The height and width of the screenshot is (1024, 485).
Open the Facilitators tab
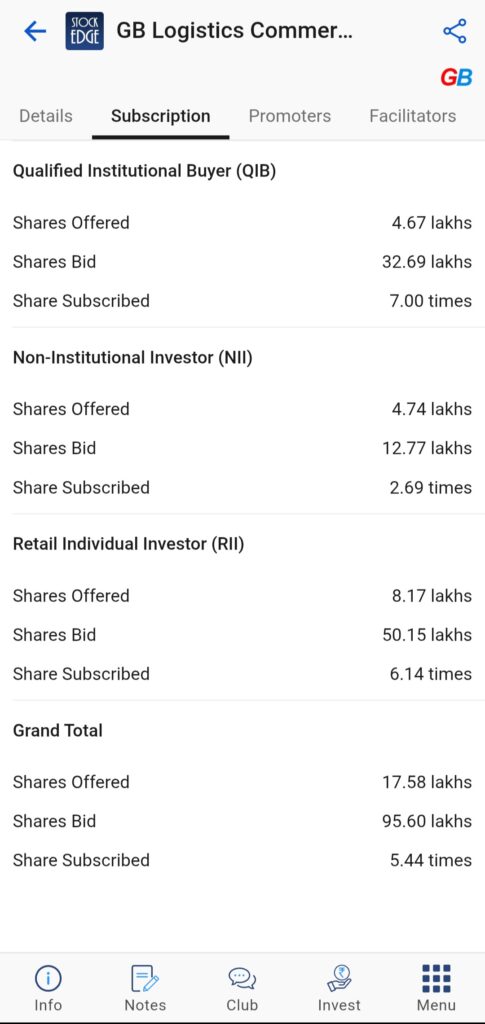(x=413, y=116)
